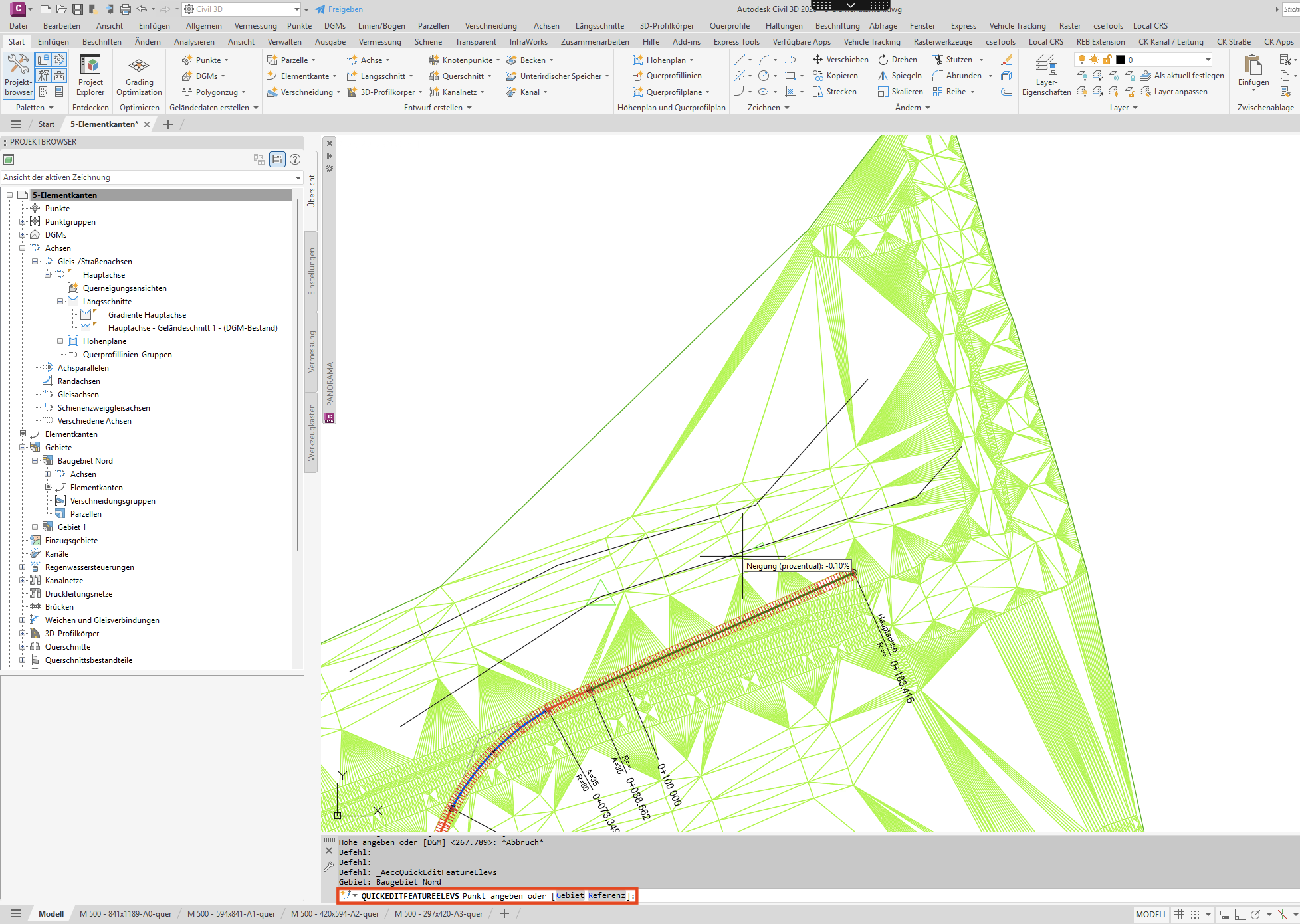
Task: Open the 'Ansicht der aktiven Zeichnung' dropdown
Action: [x=152, y=177]
